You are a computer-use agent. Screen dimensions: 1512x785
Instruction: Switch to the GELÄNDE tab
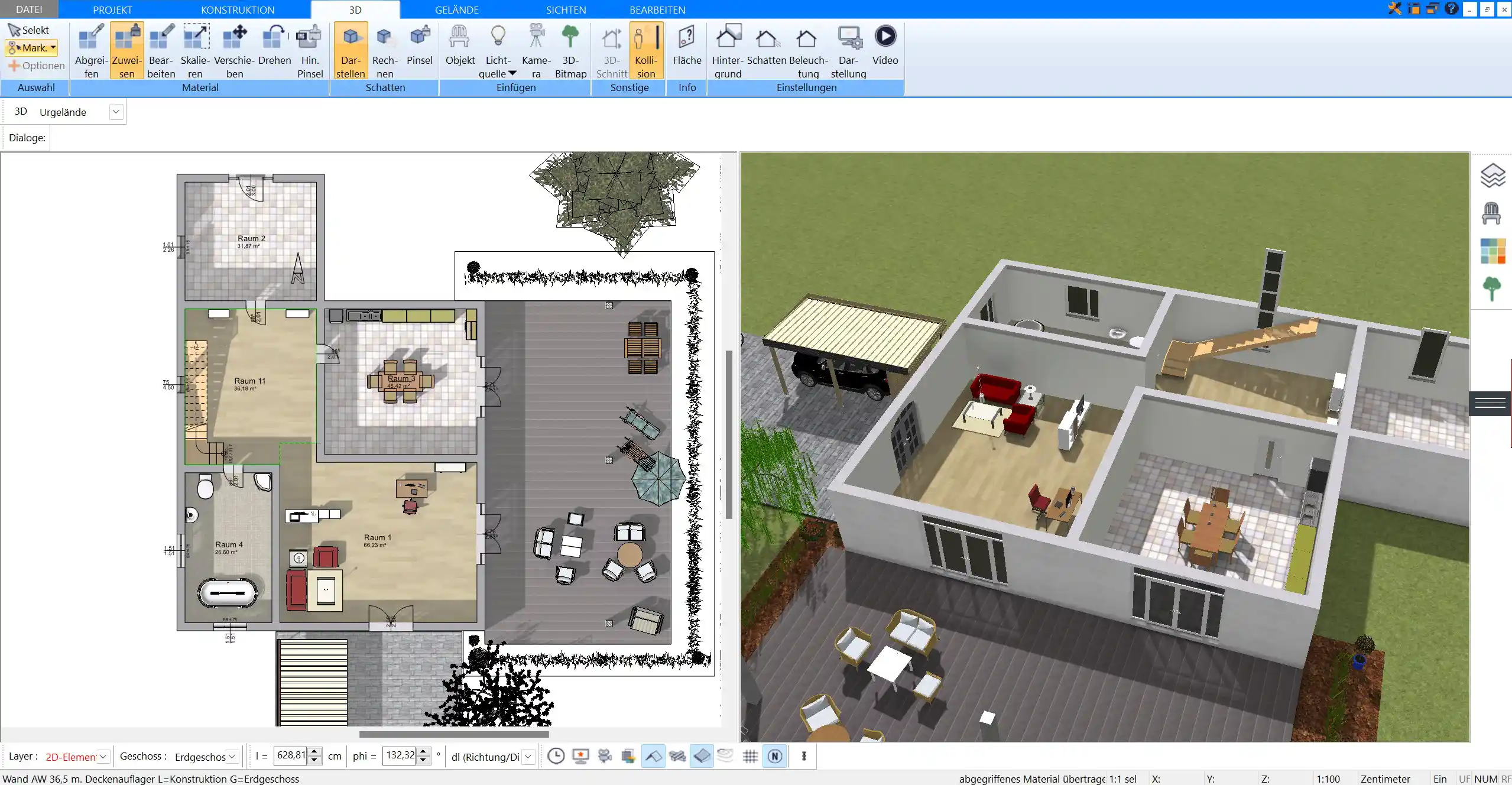click(x=457, y=9)
